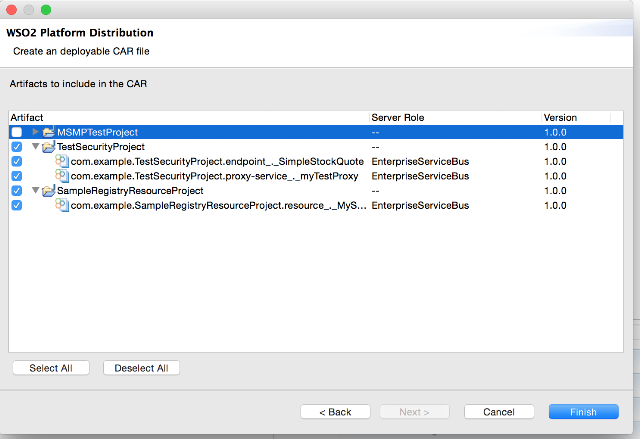This screenshot has height=439, width=640.
Task: Select com.example.SampleRegistryResourceProject.resource entry
Action: pyautogui.click(x=218, y=206)
